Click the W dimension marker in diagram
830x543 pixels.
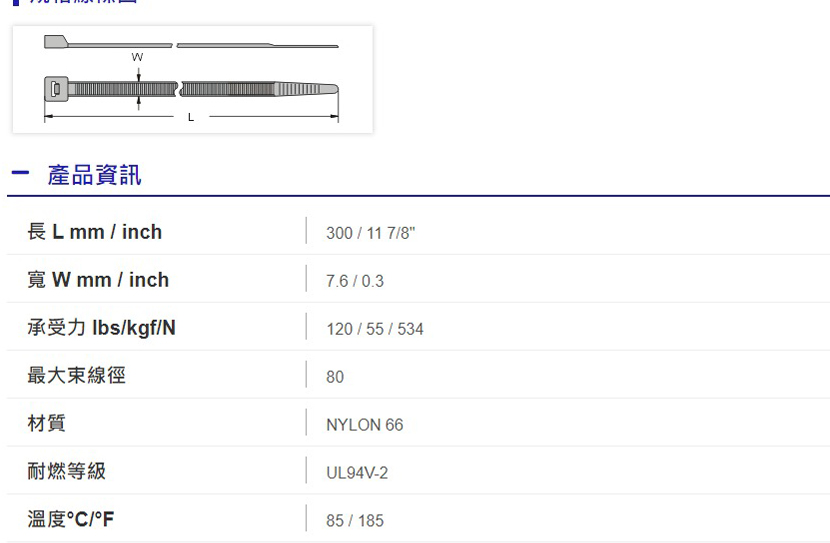point(138,58)
